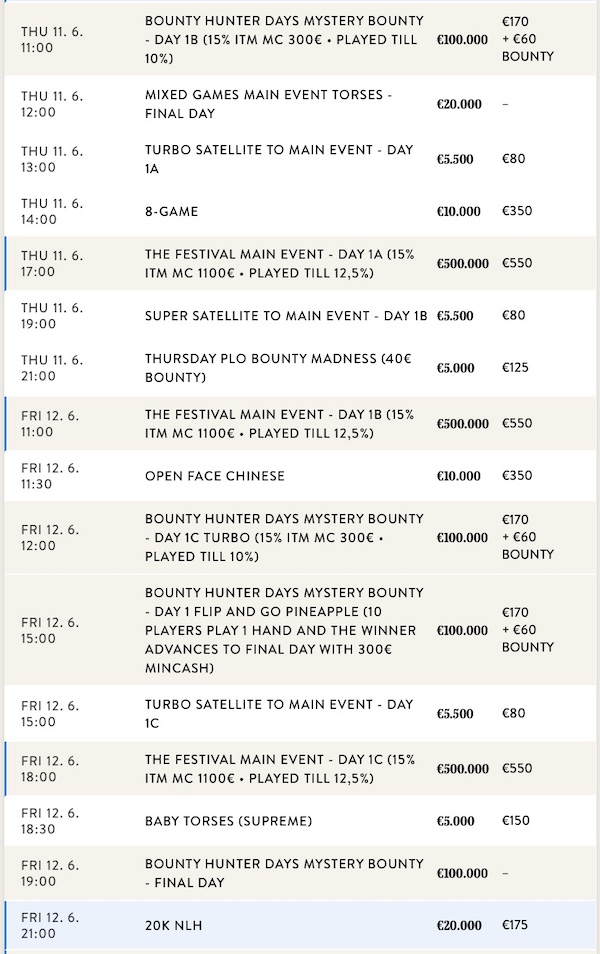Select Baby Torses (Supreme) event
600x954 pixels.
point(300,821)
